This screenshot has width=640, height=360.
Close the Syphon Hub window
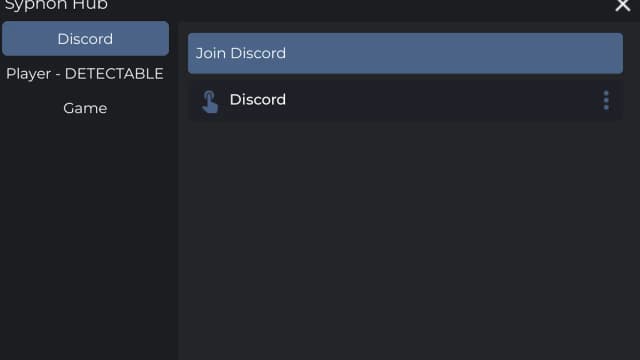tap(623, 5)
